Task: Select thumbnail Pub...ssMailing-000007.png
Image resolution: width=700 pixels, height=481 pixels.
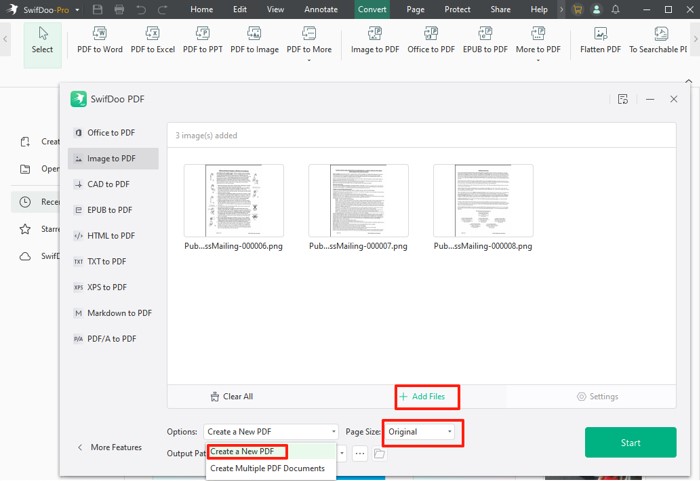Action: coord(358,201)
